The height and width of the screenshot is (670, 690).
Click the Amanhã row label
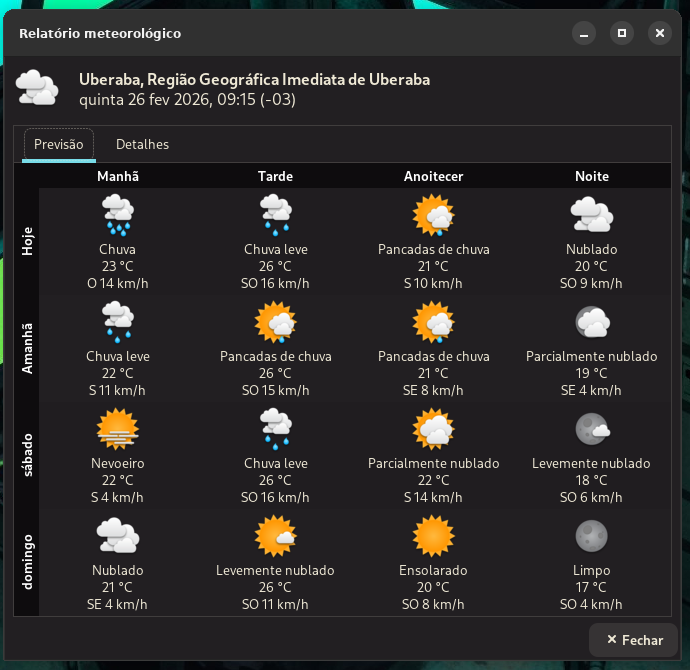tap(27, 349)
